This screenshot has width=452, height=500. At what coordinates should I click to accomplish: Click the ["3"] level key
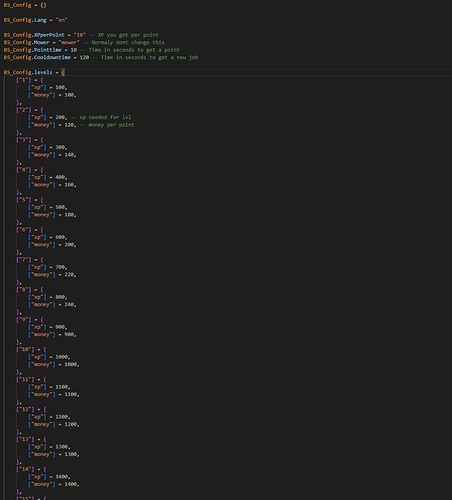click(24, 140)
